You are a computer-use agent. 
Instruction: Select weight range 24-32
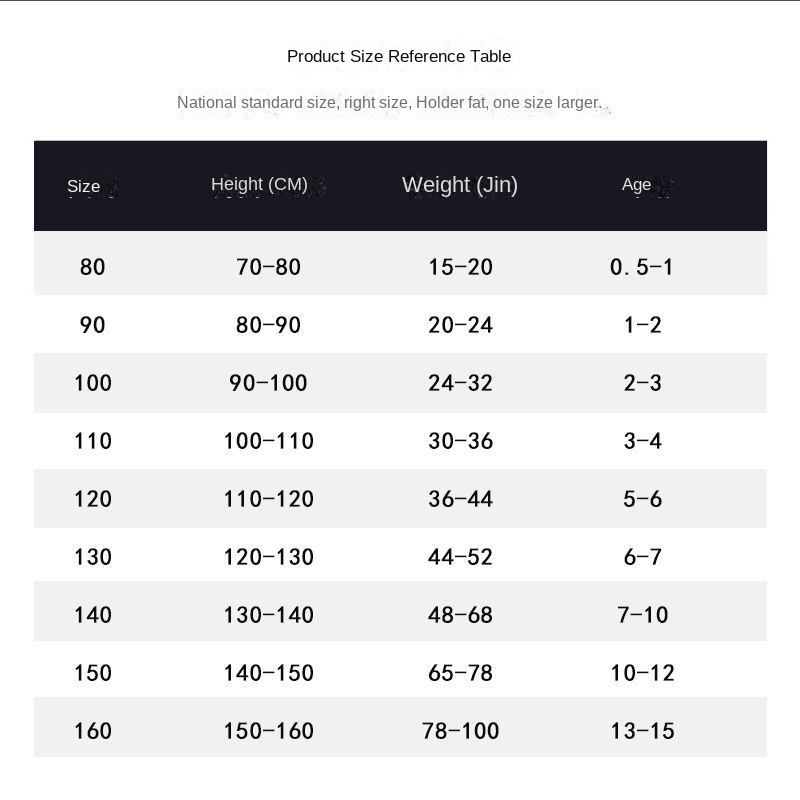pos(460,383)
